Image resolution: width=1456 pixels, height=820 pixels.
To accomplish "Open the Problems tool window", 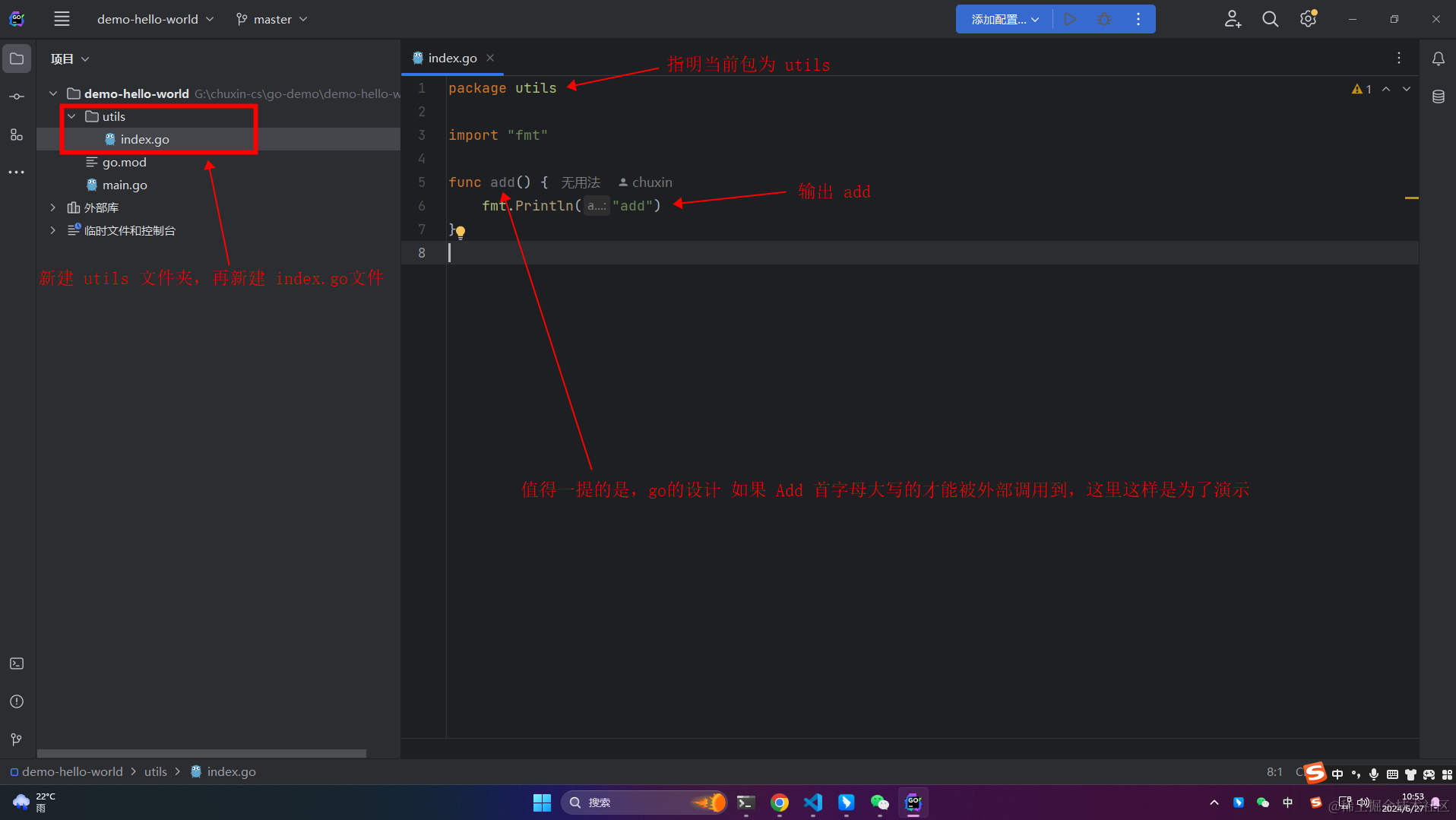I will coord(16,701).
